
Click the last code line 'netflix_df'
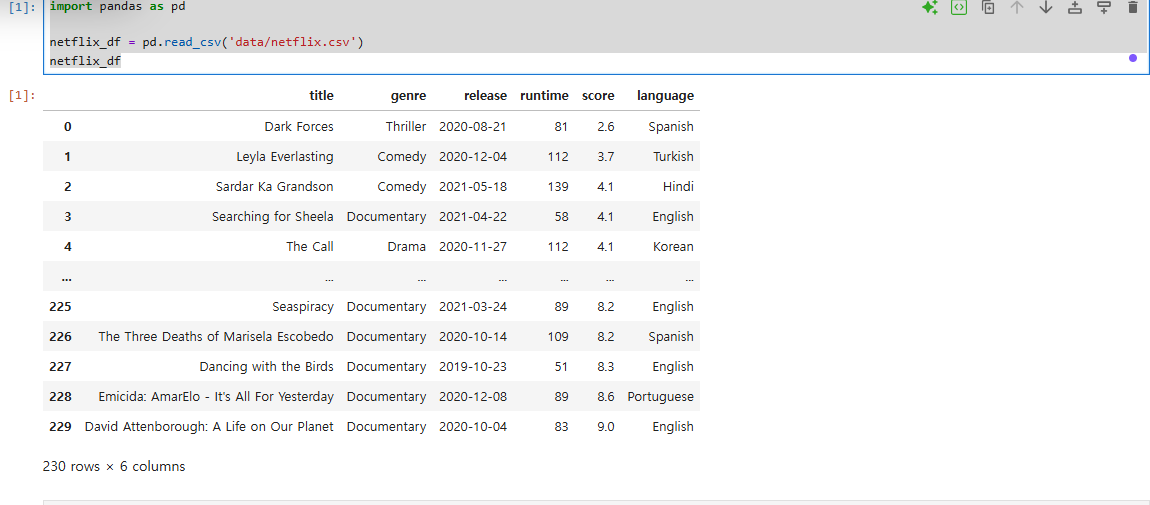point(85,61)
